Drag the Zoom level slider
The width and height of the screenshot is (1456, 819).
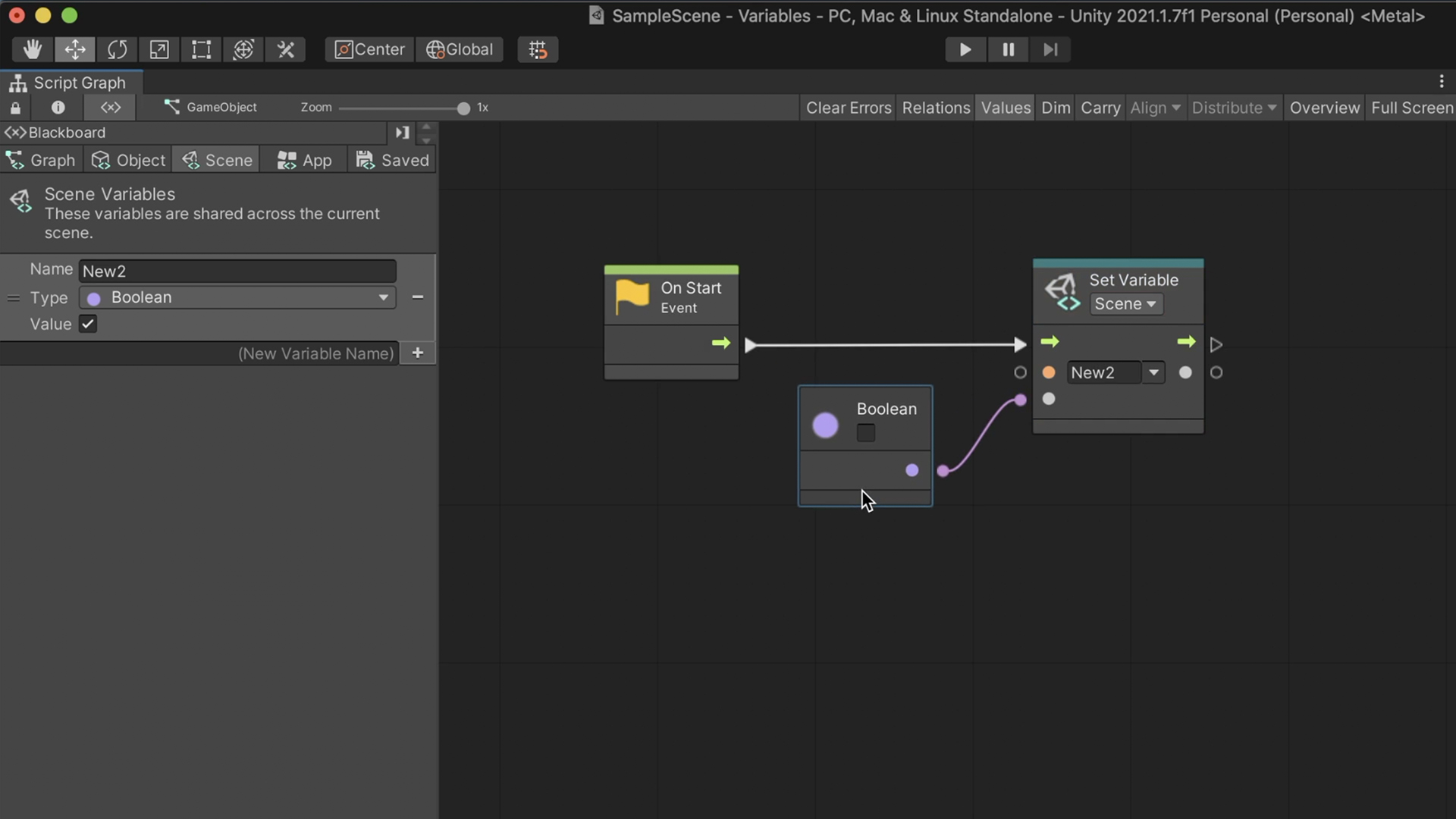[x=462, y=107]
